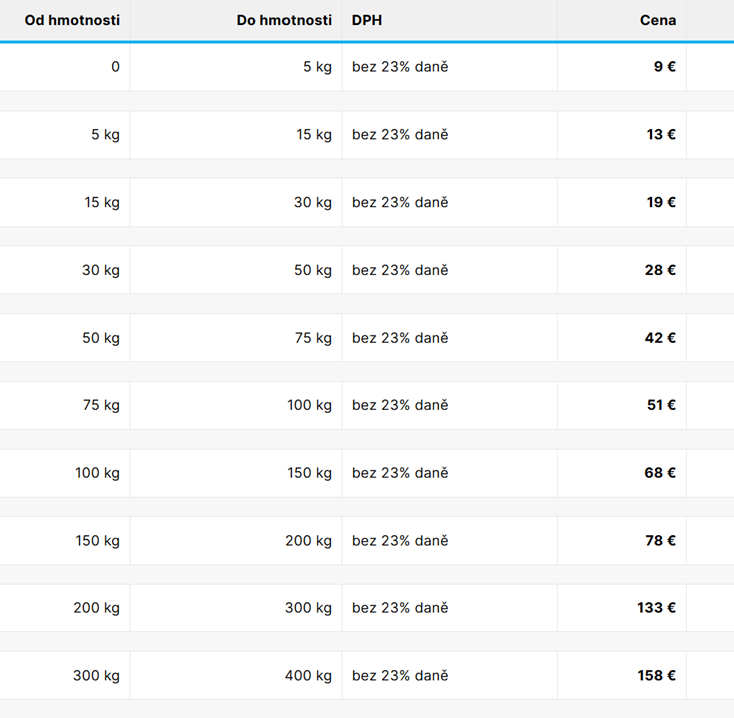
Task: Click "bez 23% daně" in the 158 € row
Action: click(400, 676)
